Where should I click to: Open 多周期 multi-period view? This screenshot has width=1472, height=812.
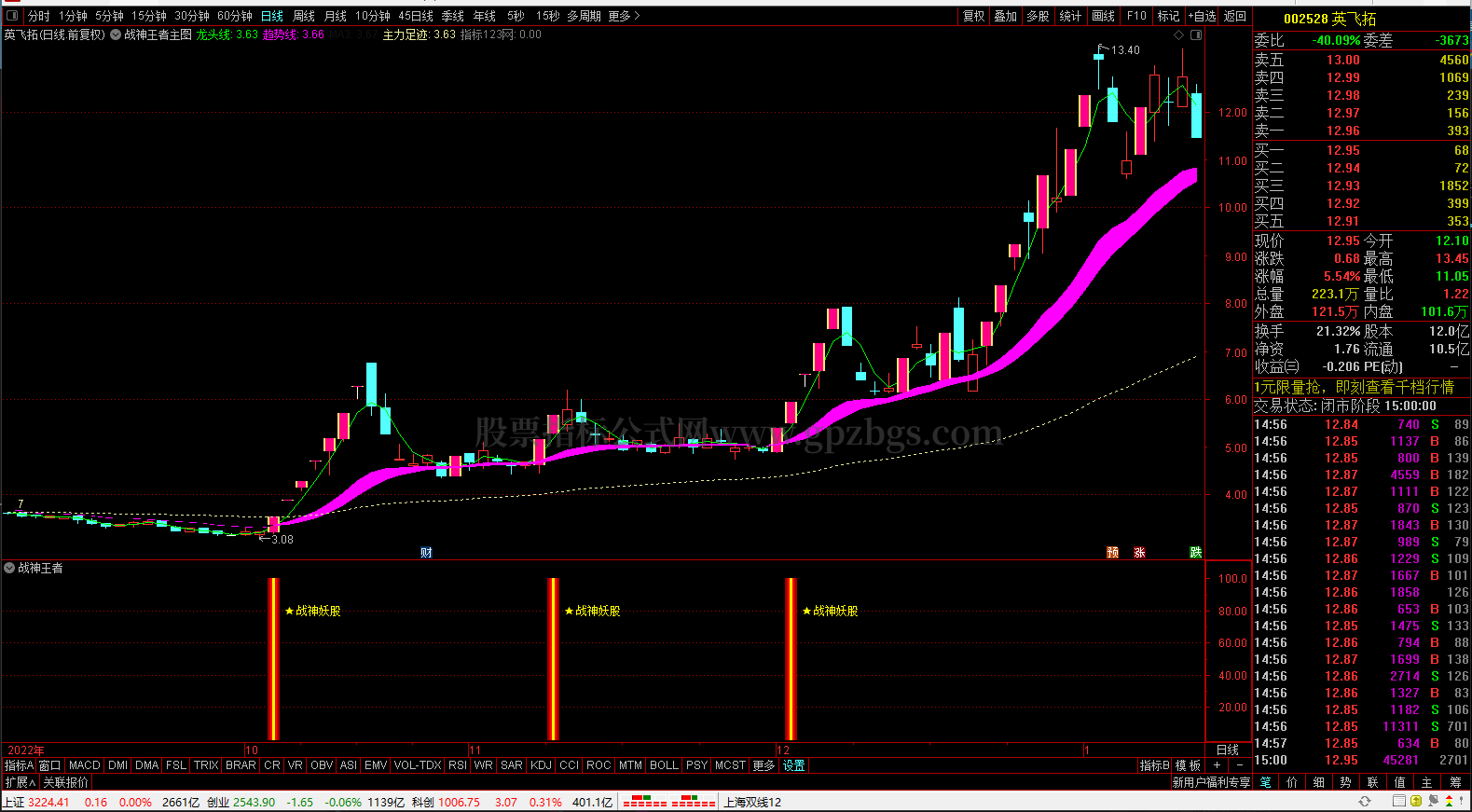point(585,16)
